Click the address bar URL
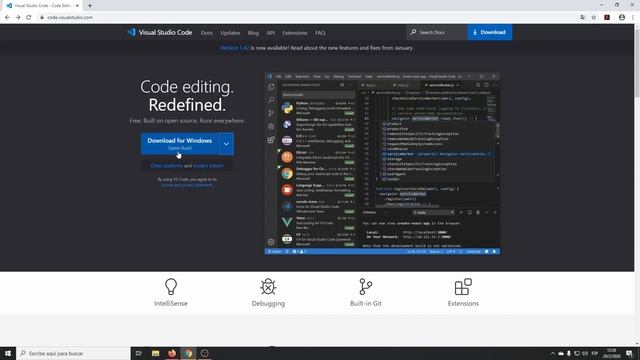Screen dimensions: 640x360 coord(70,18)
